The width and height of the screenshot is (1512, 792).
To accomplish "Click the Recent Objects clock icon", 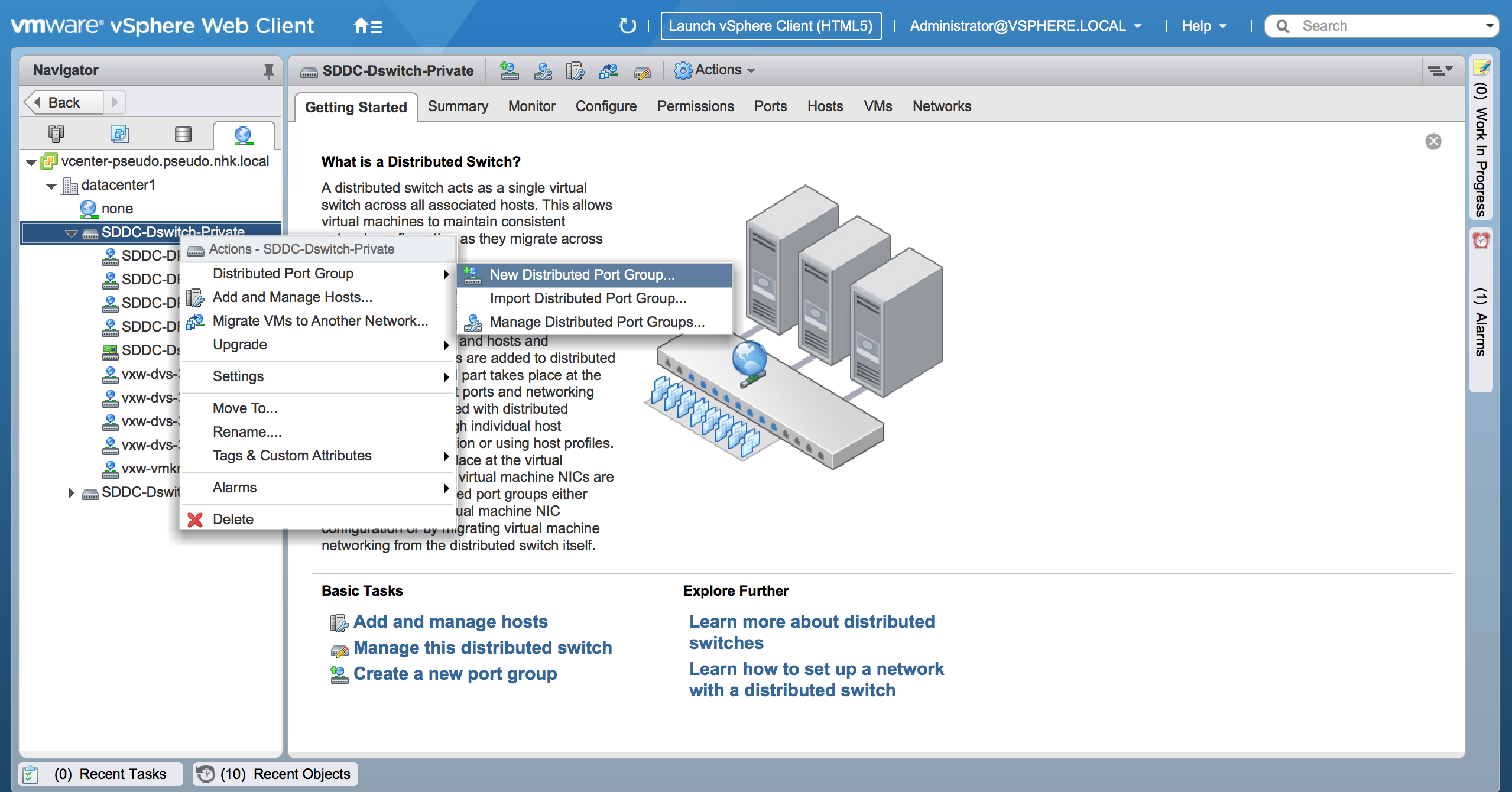I will (x=206, y=774).
